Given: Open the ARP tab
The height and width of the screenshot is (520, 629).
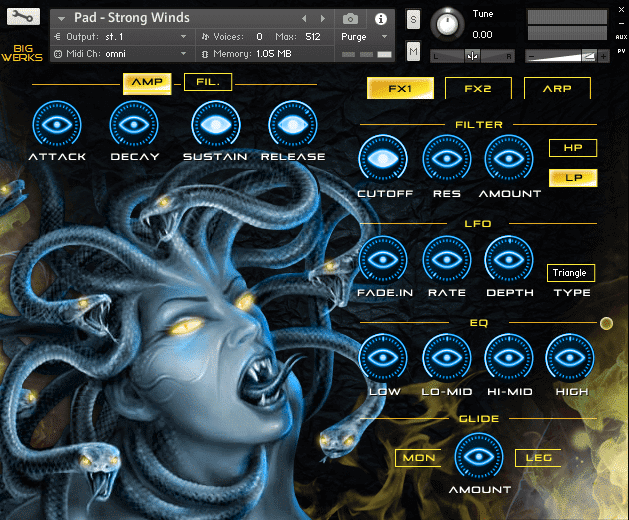Looking at the screenshot, I should tap(557, 88).
